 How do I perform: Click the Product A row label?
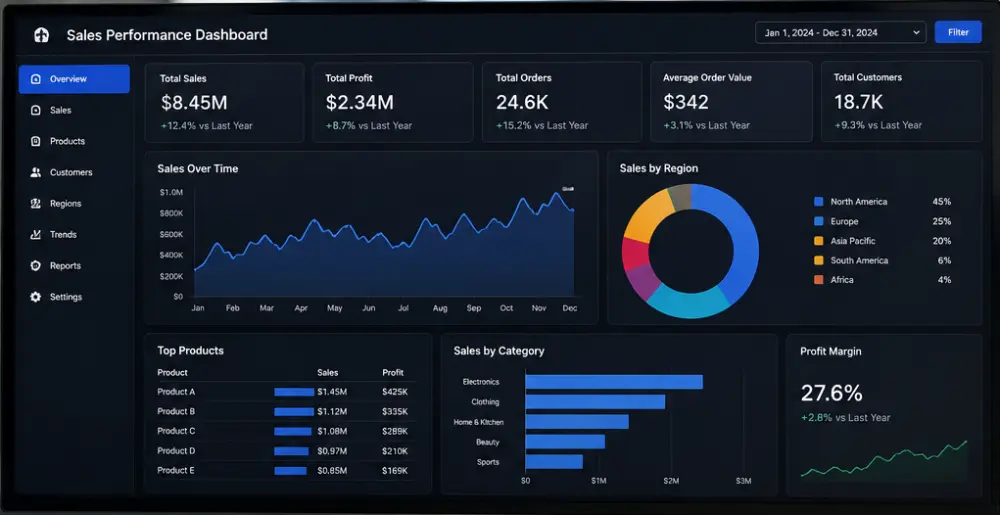click(x=176, y=392)
